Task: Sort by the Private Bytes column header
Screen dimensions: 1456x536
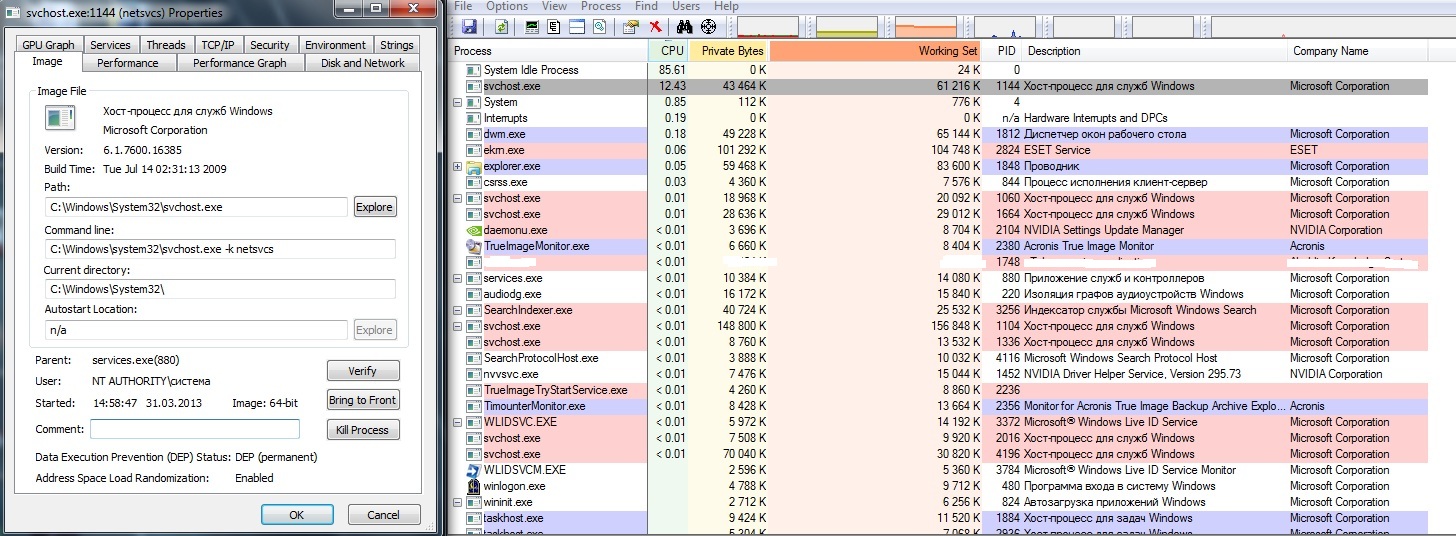Action: 729,51
